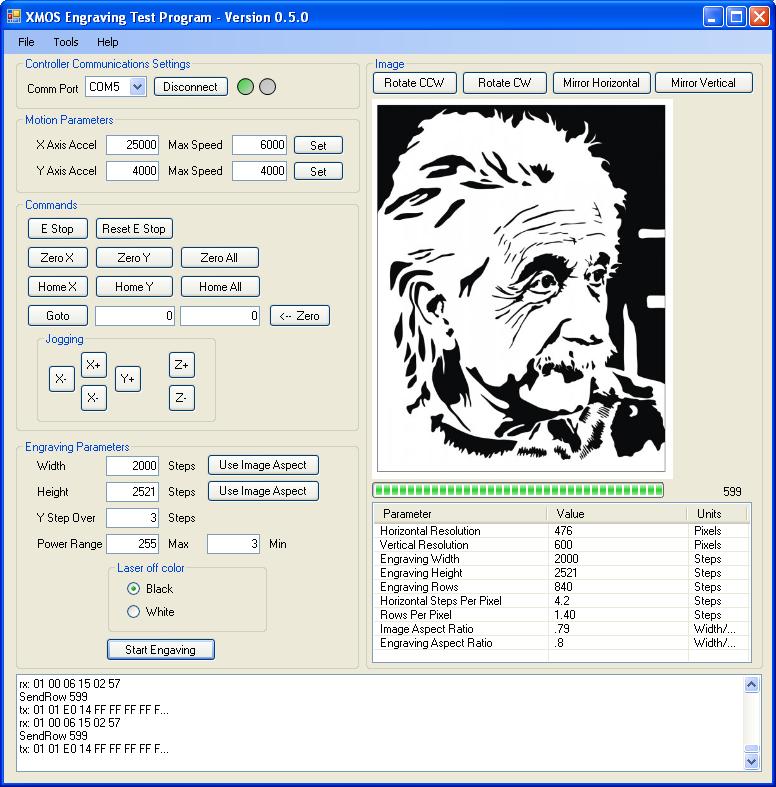
Task: Edit the X axis Max Speed field
Action: point(259,145)
